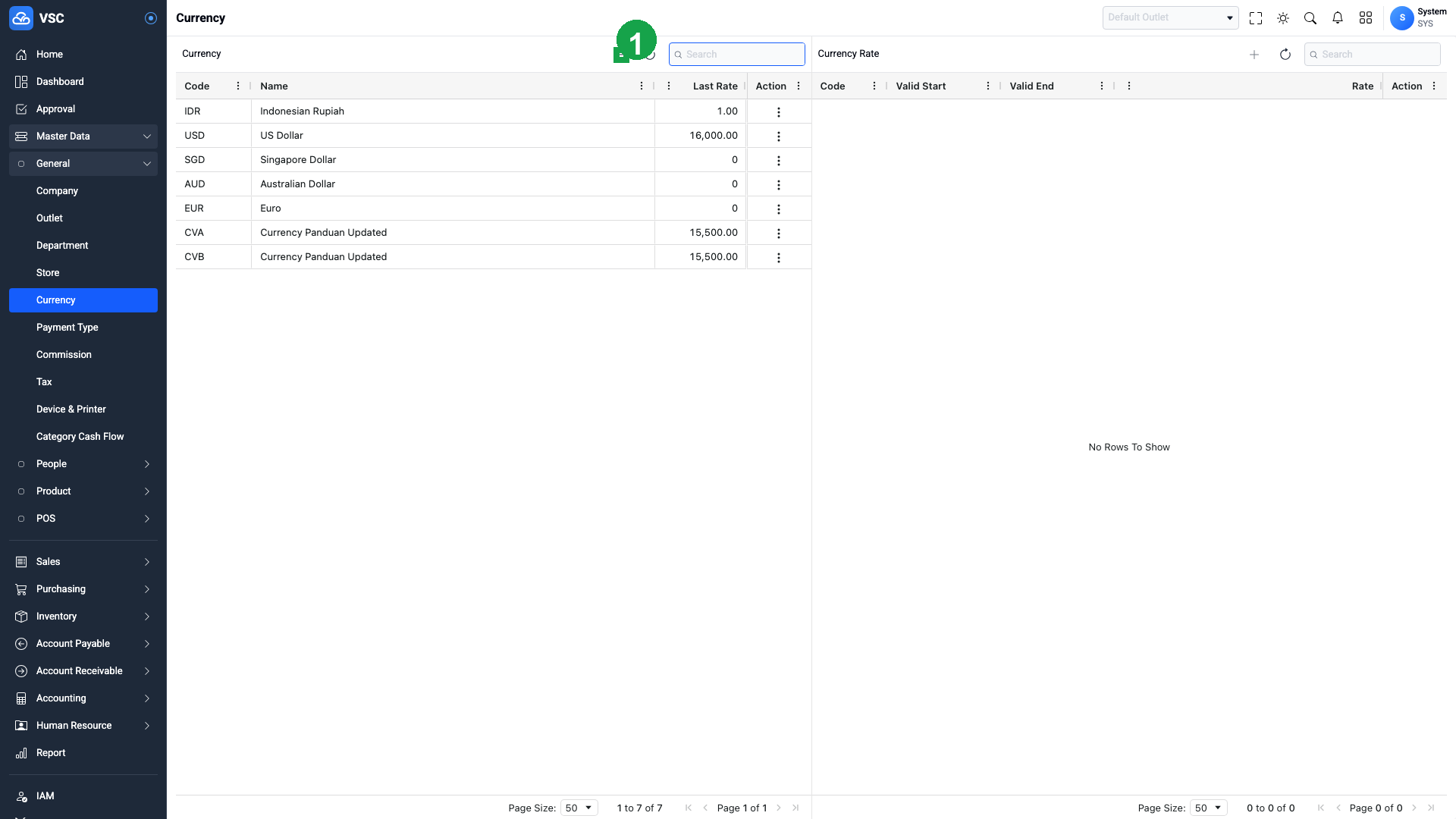The image size is (1456, 819).
Task: Open action menu for CVB row
Action: pos(779,258)
